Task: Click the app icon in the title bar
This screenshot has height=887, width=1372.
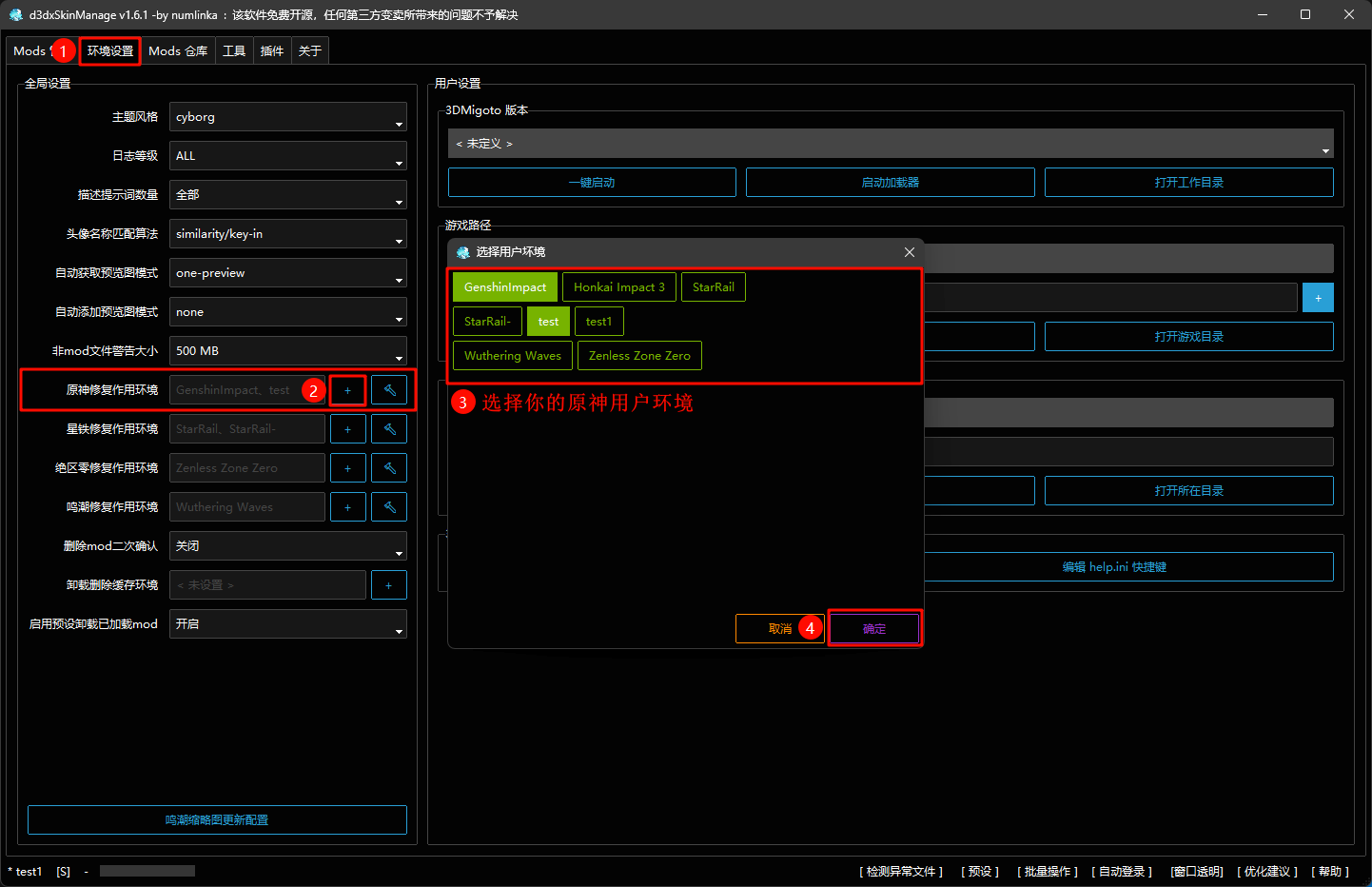Action: click(15, 14)
